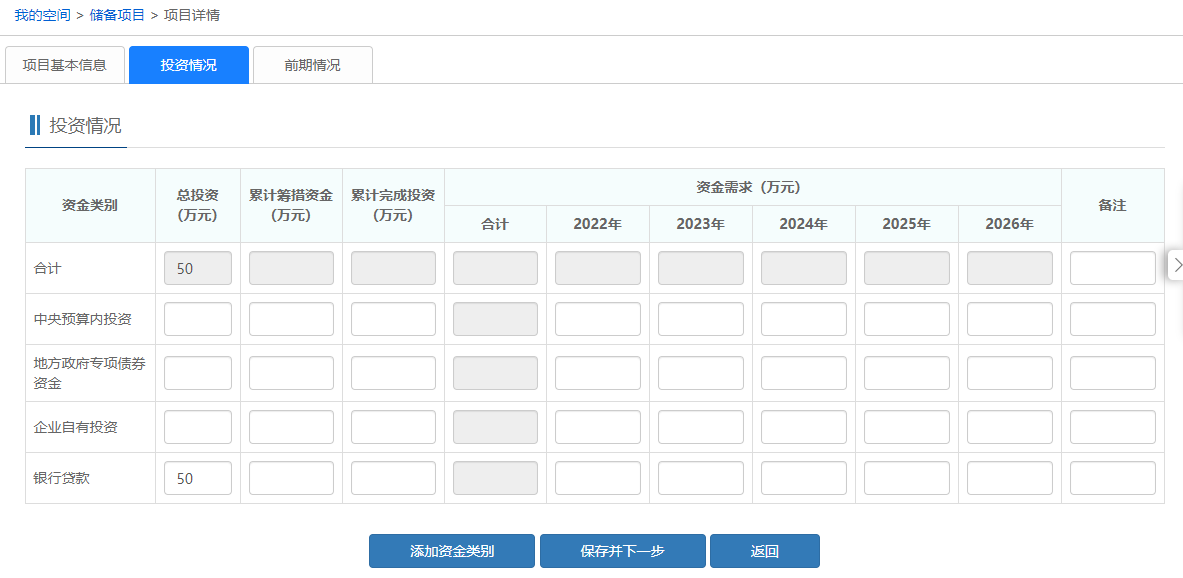Select 中央预算内投资 2024年 input
This screenshot has width=1183, height=578.
tap(803, 319)
